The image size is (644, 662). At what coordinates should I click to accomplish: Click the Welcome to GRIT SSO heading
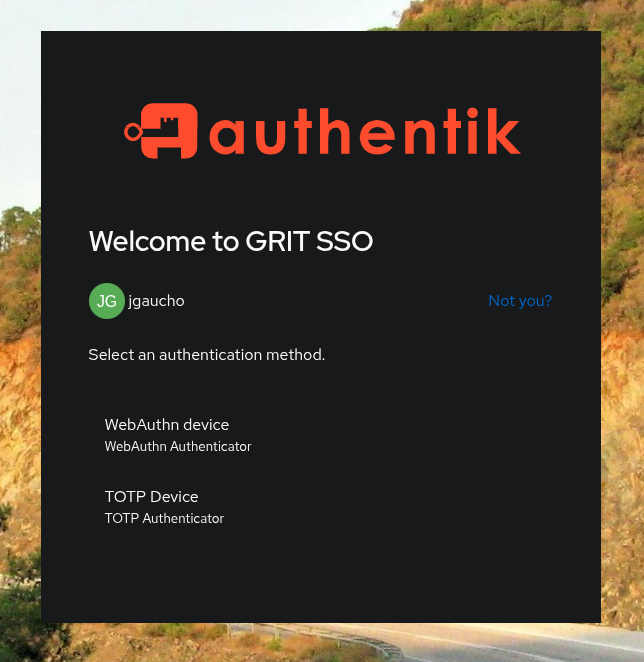[x=231, y=241]
